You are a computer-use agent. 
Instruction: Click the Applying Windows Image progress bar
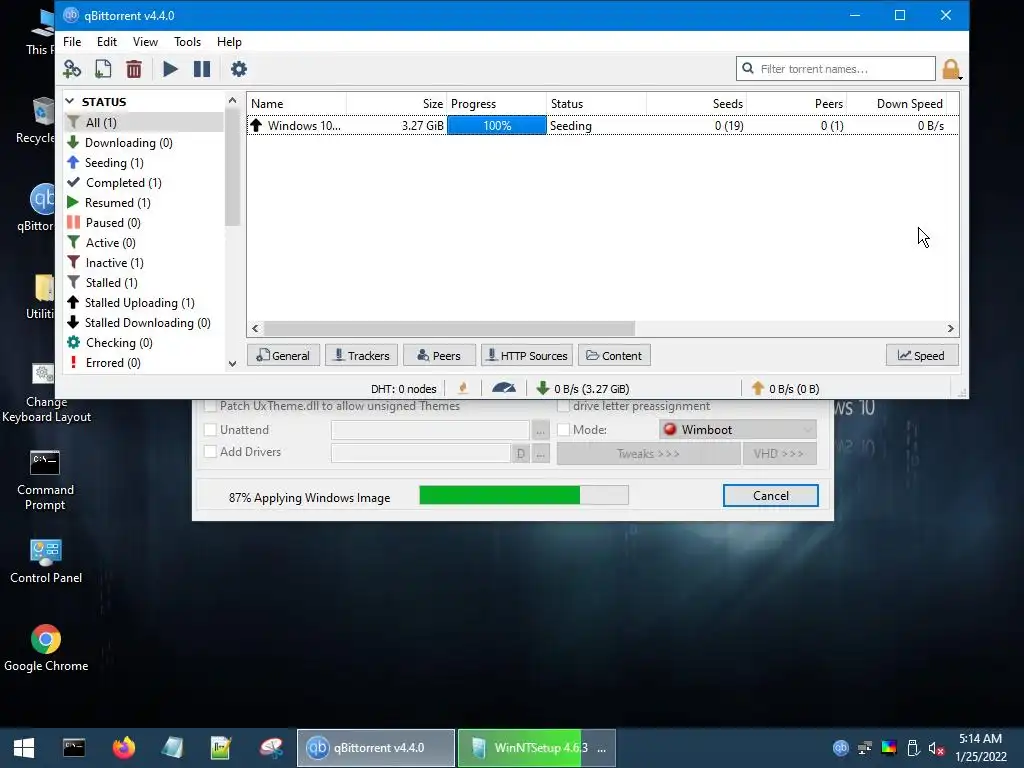tap(524, 495)
